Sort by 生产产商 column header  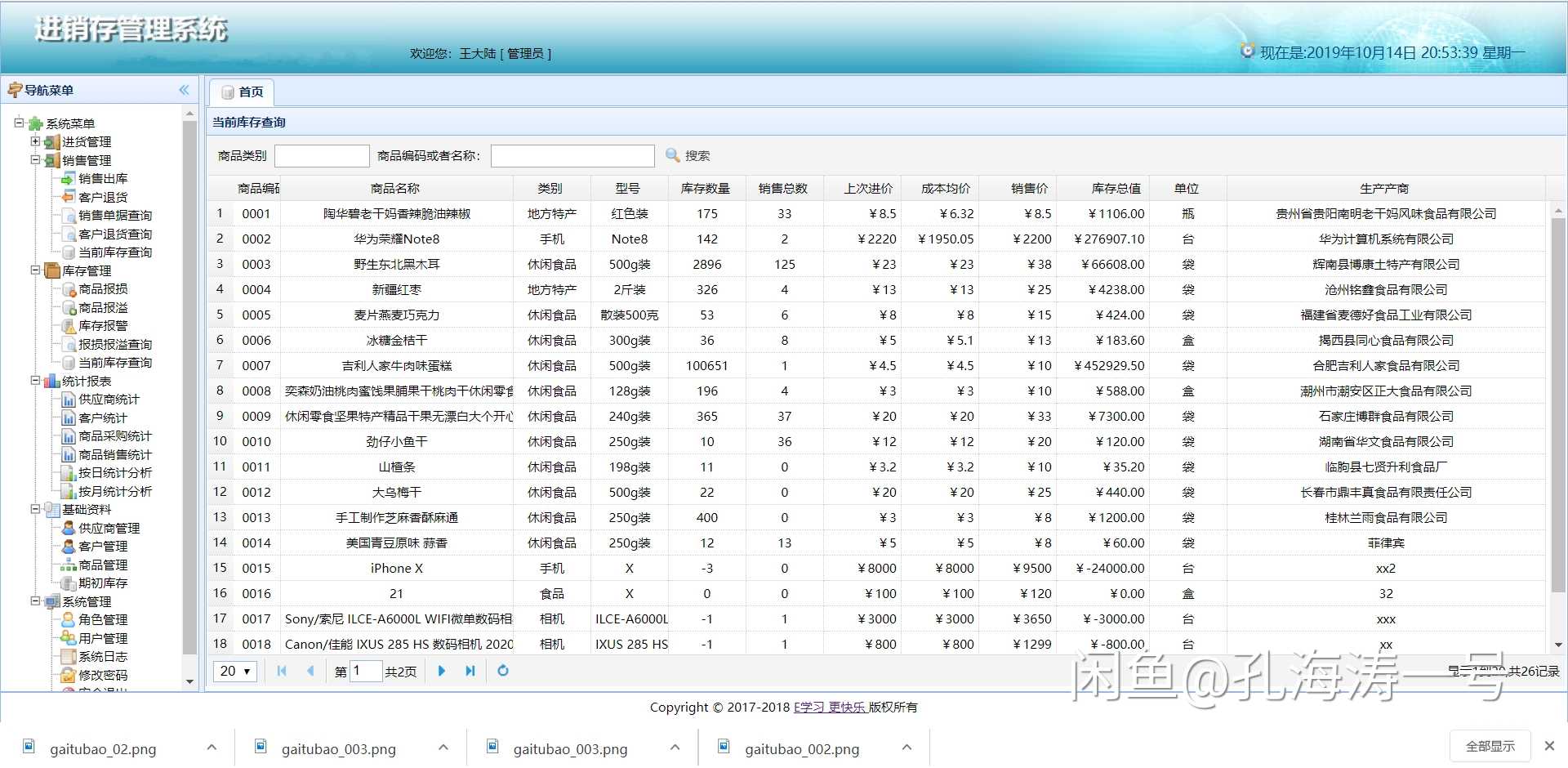point(1384,188)
